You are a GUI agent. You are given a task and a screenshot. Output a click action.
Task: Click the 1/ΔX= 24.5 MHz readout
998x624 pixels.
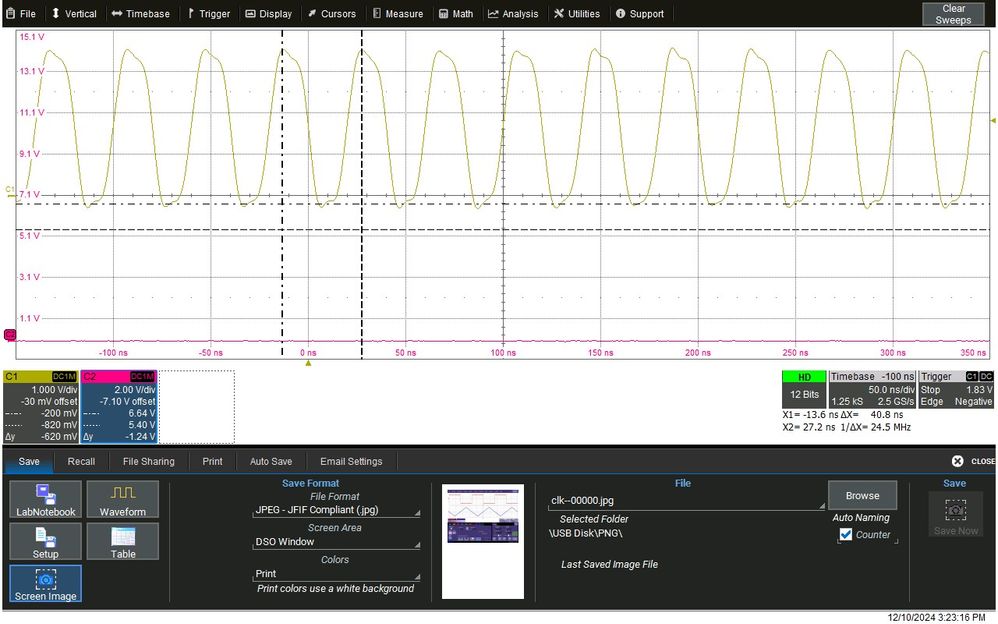pos(876,427)
